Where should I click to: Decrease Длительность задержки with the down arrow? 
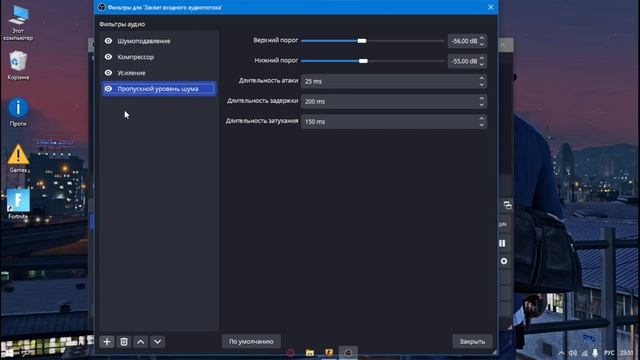tap(482, 104)
